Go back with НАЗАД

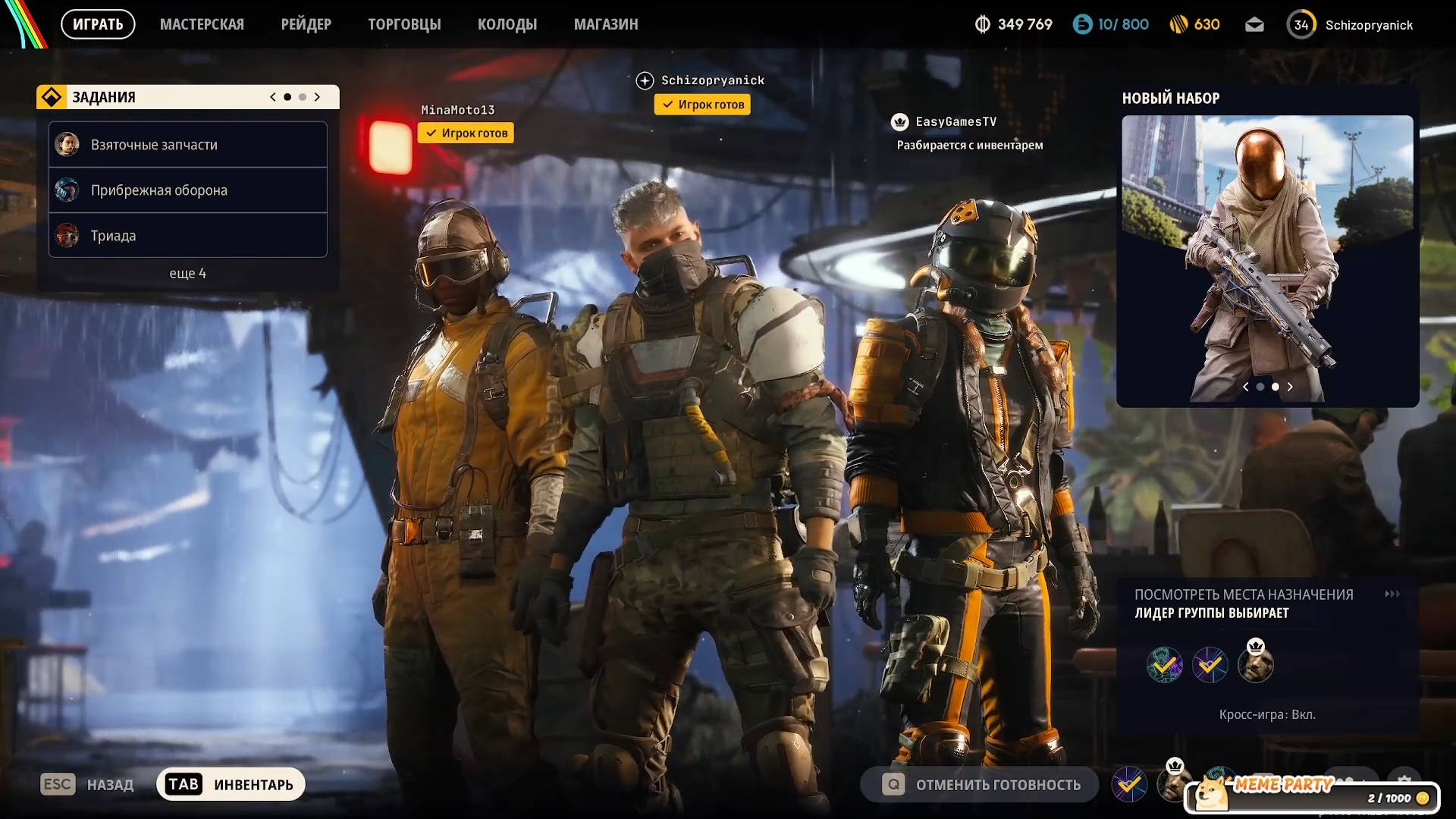pyautogui.click(x=110, y=785)
